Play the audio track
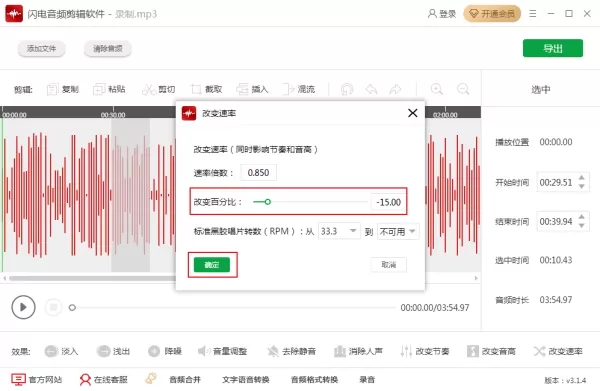Viewport: 600px width, 391px height. (23, 307)
